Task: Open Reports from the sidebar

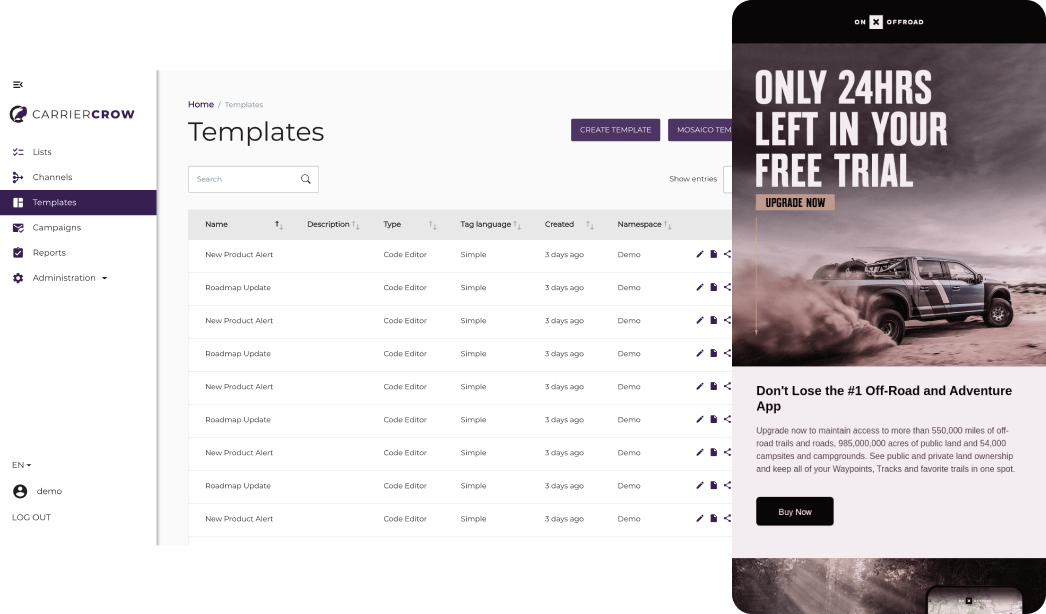Action: pyautogui.click(x=49, y=253)
